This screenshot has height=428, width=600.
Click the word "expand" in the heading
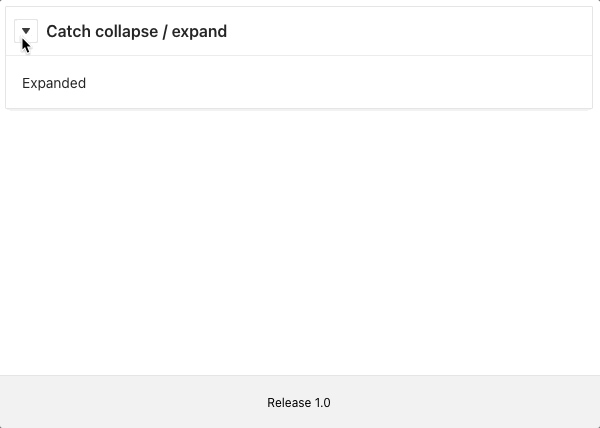click(x=199, y=32)
